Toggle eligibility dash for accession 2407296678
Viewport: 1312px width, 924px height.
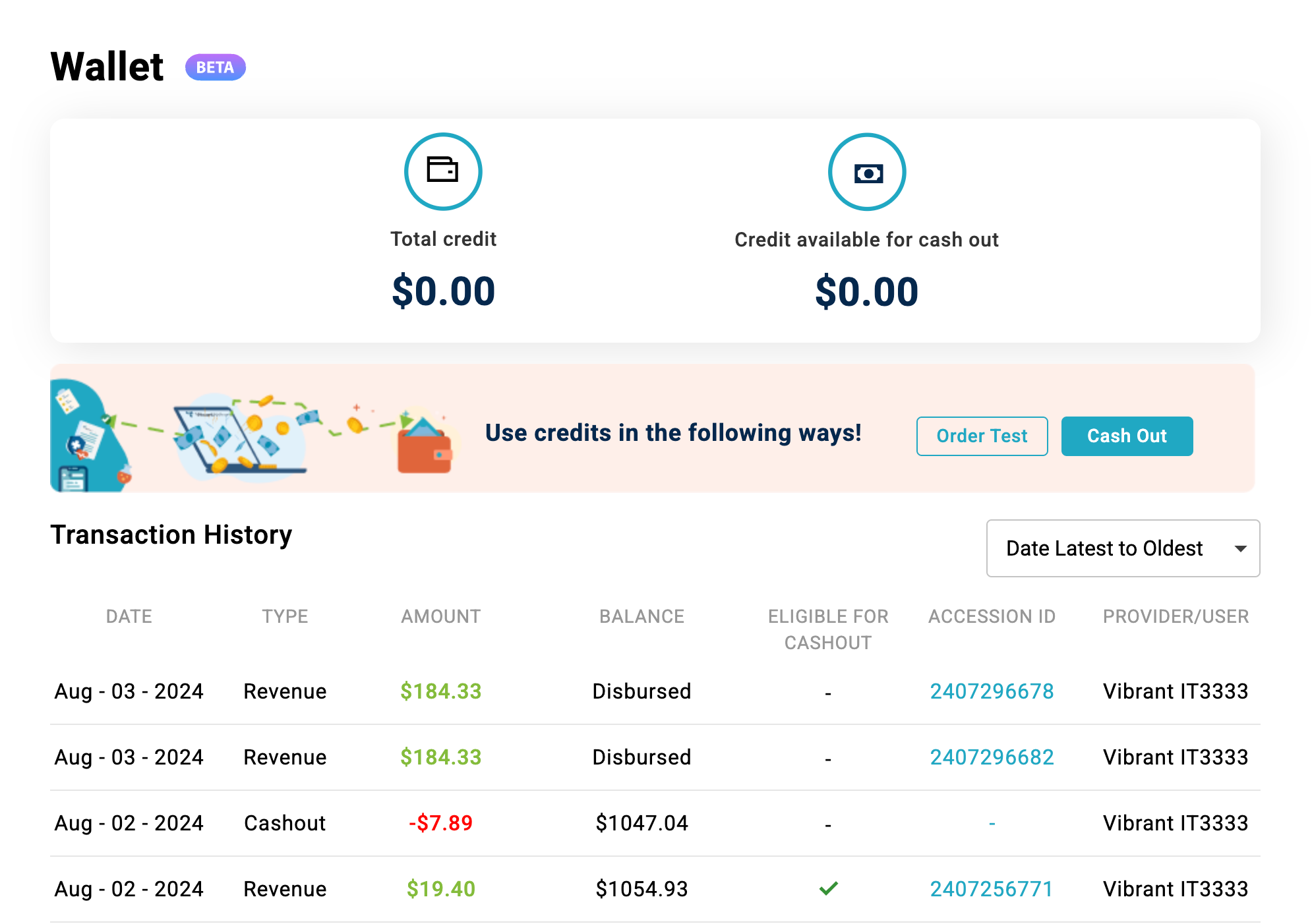pyautogui.click(x=829, y=691)
